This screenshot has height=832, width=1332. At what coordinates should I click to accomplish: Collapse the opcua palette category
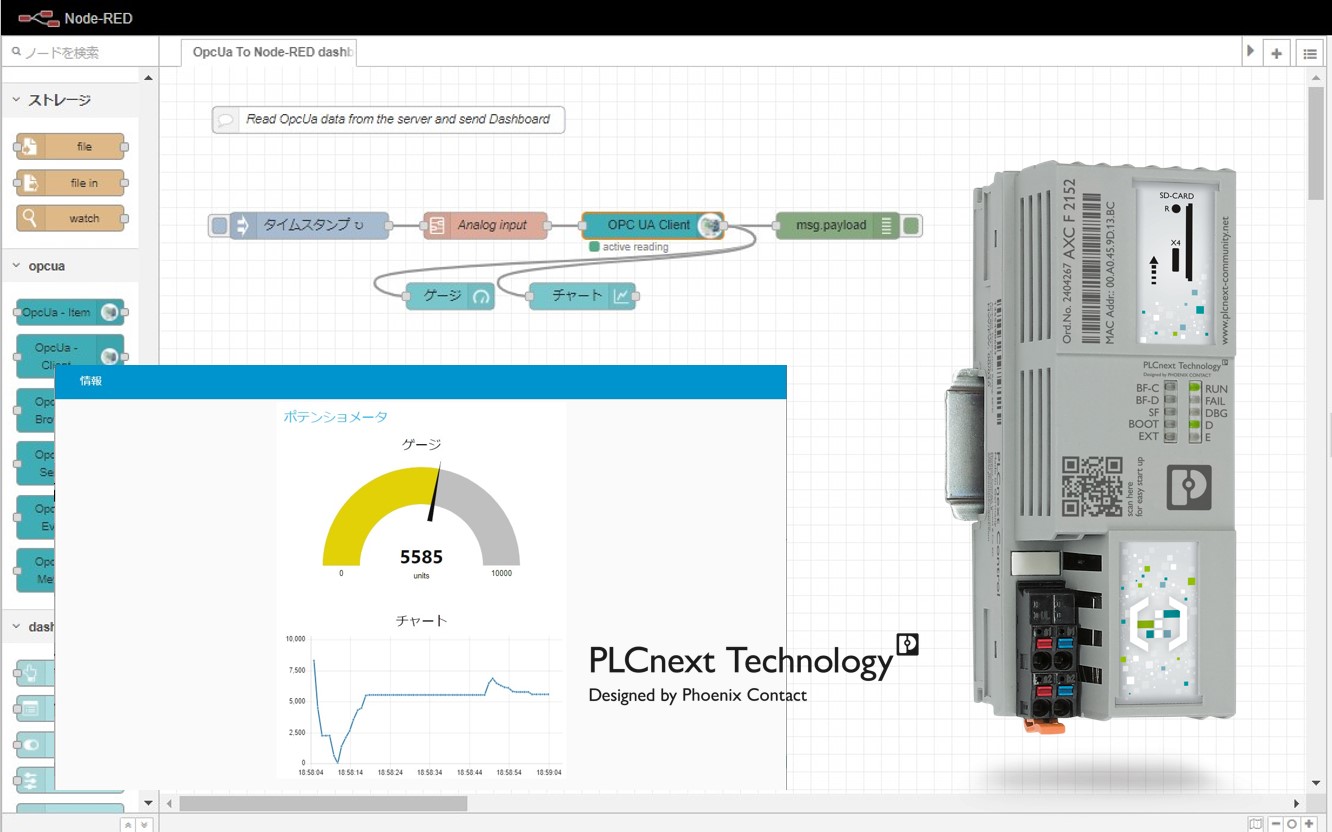click(17, 266)
